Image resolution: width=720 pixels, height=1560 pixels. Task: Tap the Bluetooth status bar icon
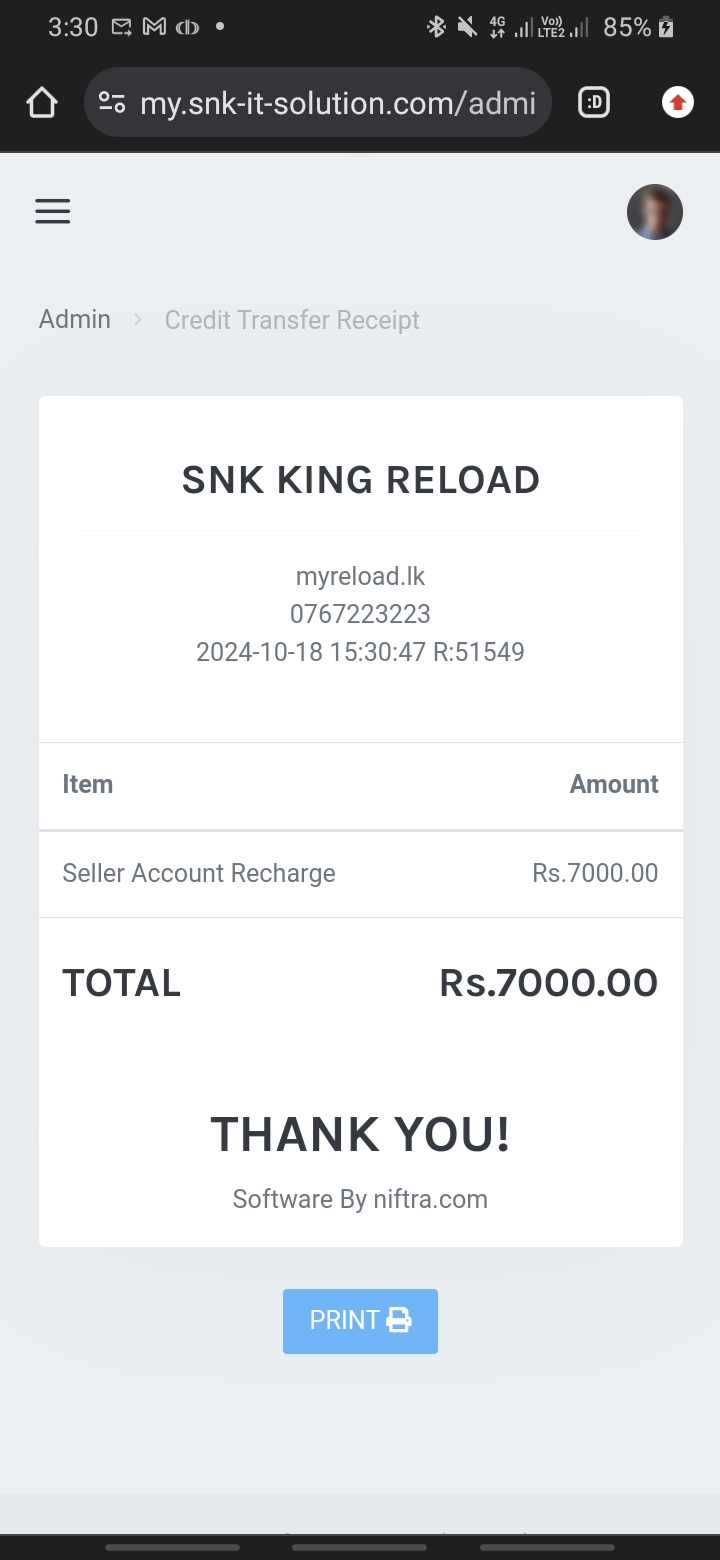click(x=436, y=27)
